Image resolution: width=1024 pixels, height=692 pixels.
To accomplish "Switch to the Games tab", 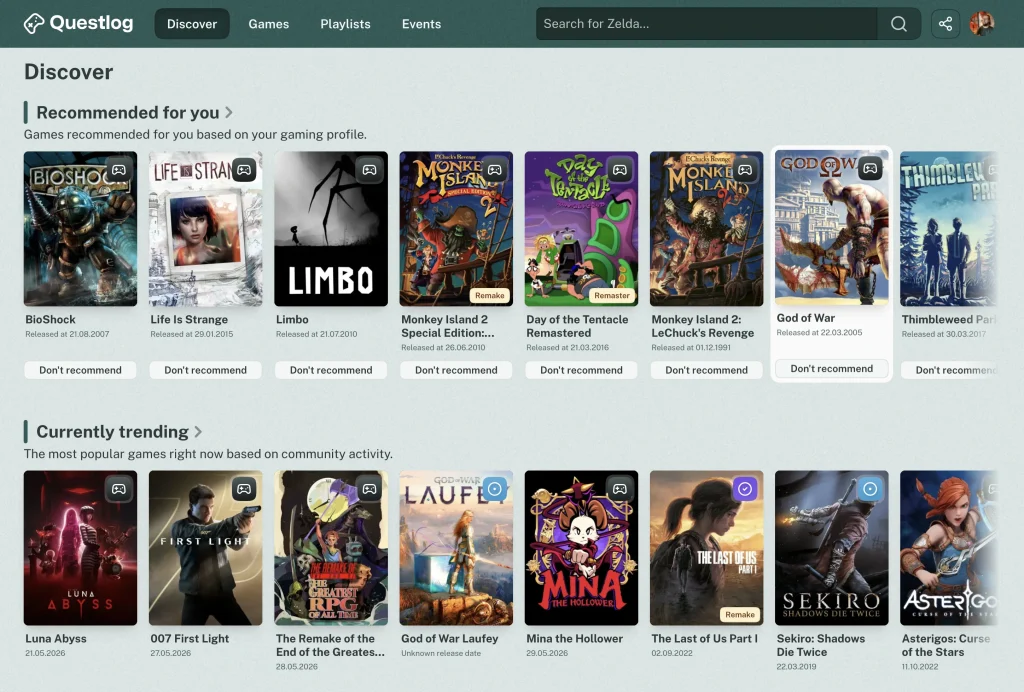I will pos(268,24).
